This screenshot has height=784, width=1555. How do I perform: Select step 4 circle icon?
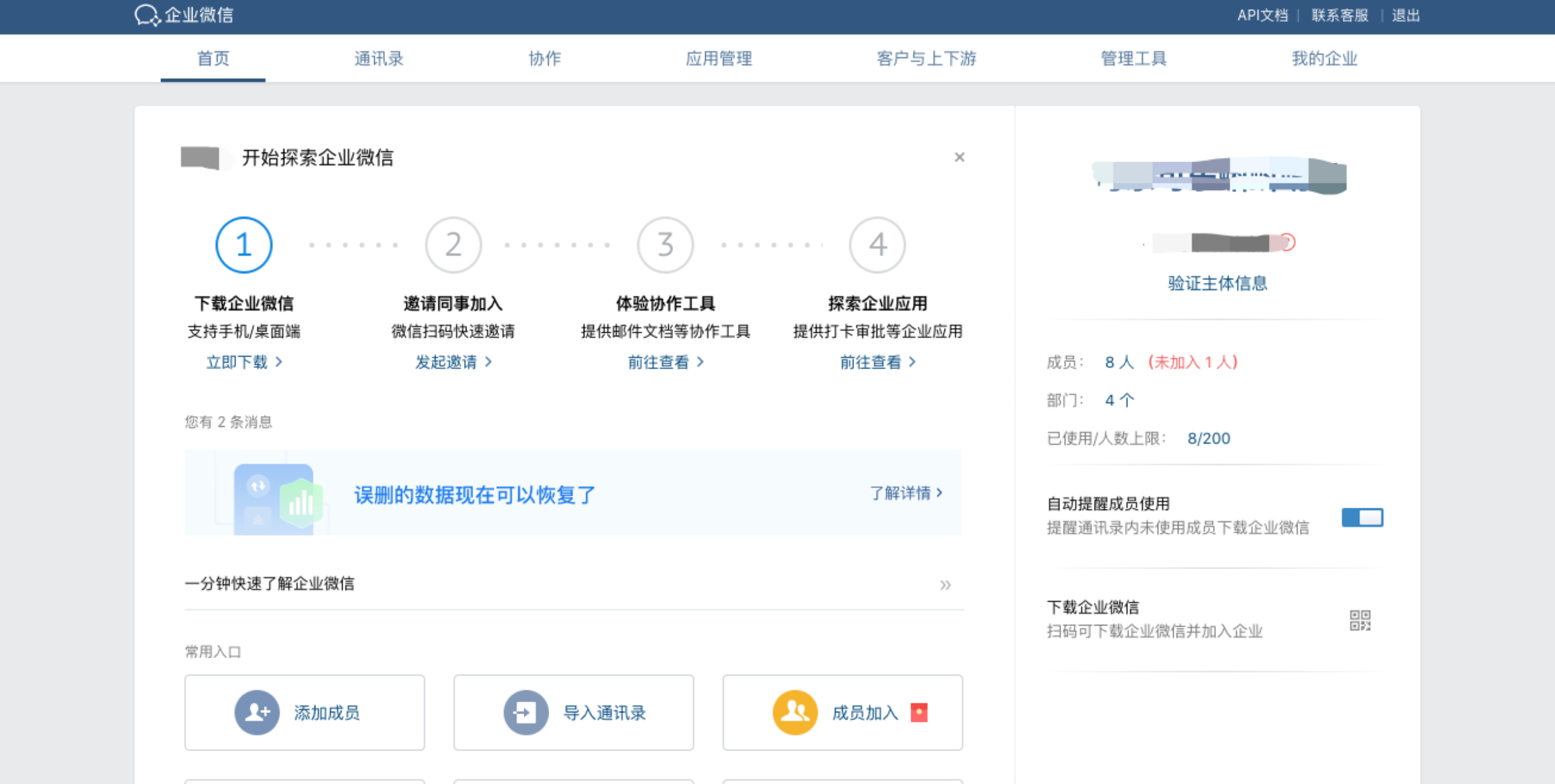tap(877, 245)
